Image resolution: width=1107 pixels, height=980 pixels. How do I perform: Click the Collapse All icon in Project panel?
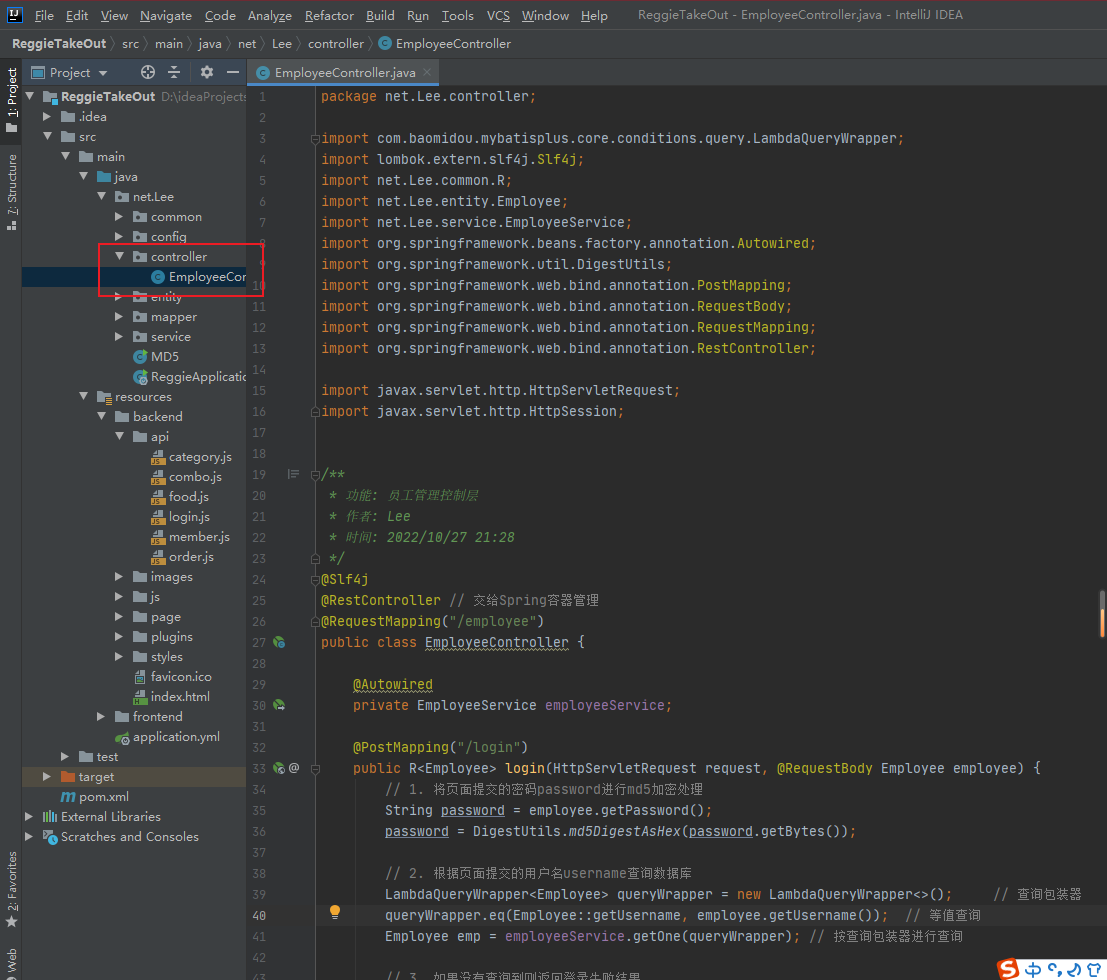tap(174, 72)
